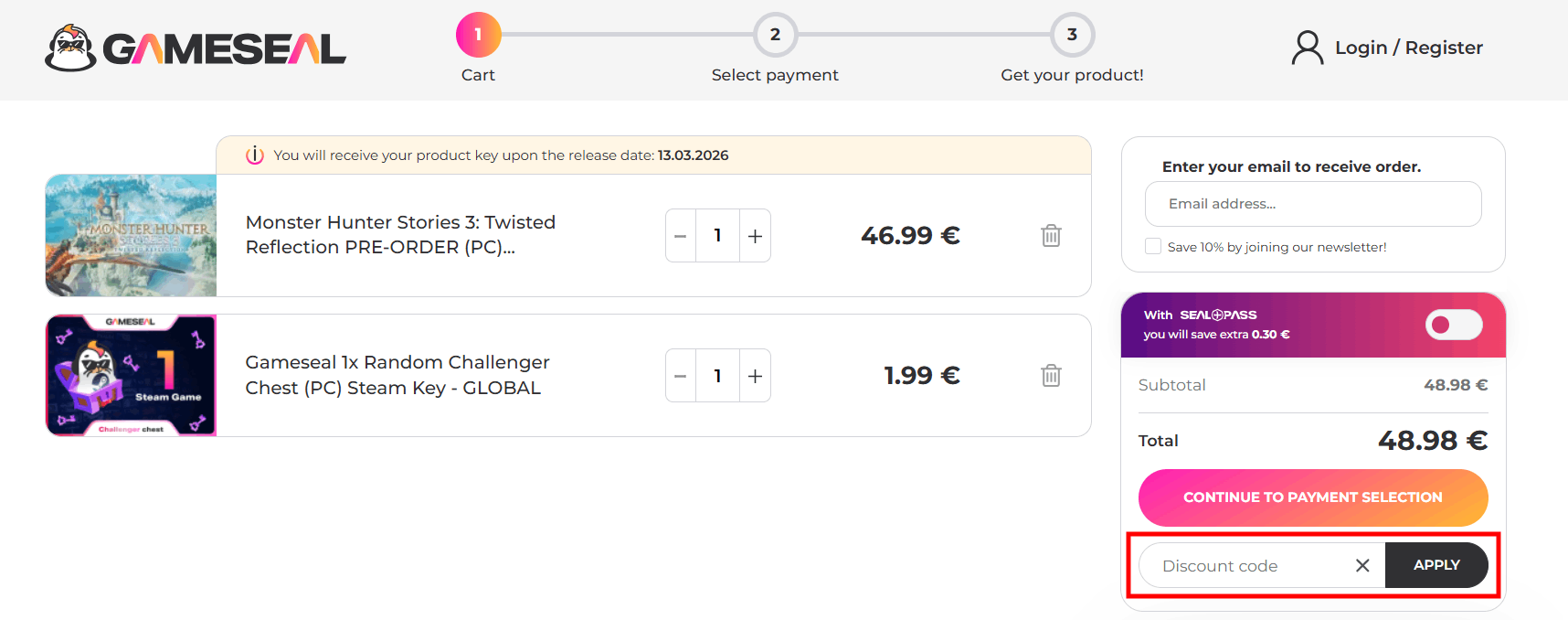Go to step 2 Select payment
1568x620 pixels.
click(775, 35)
